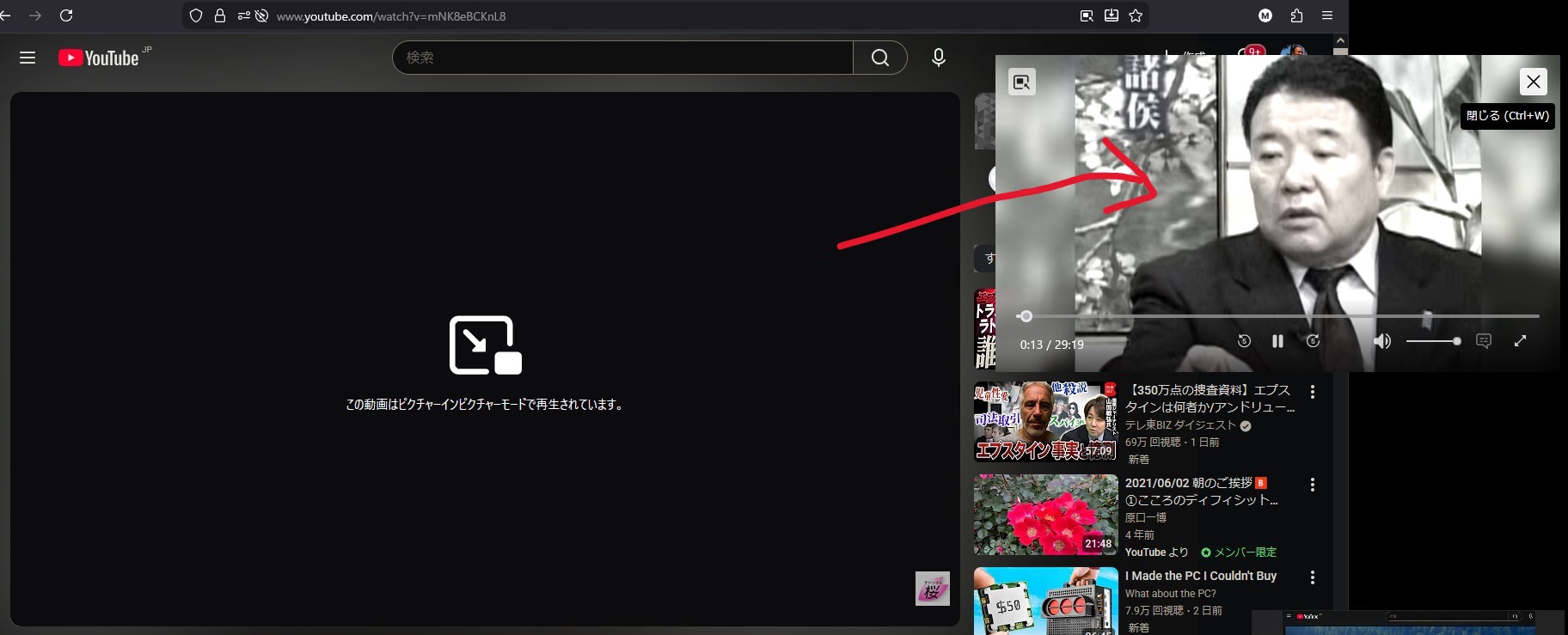Image resolution: width=1568 pixels, height=635 pixels.
Task: Reload the page in the browser toolbar
Action: [66, 15]
